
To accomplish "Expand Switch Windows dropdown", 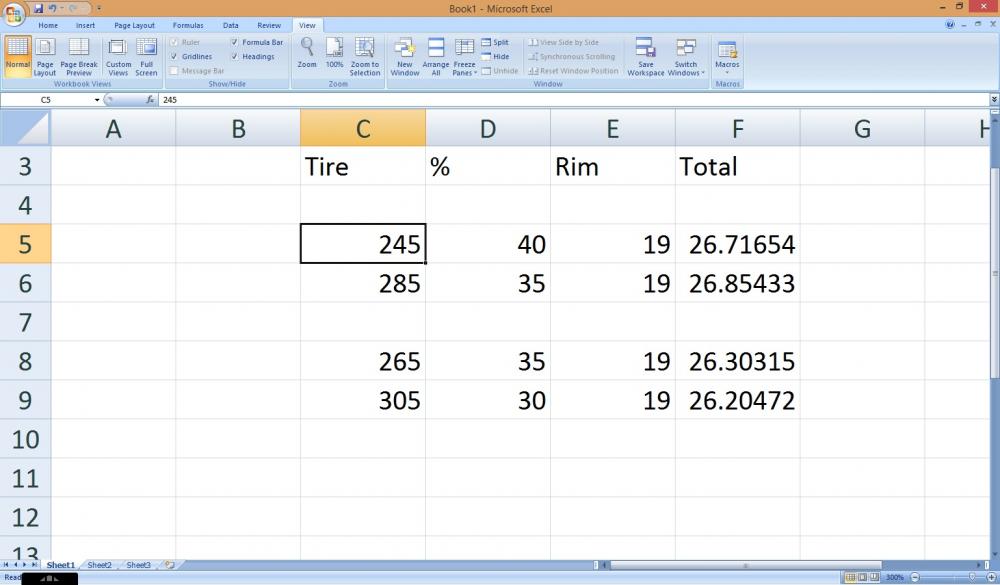I will 686,56.
